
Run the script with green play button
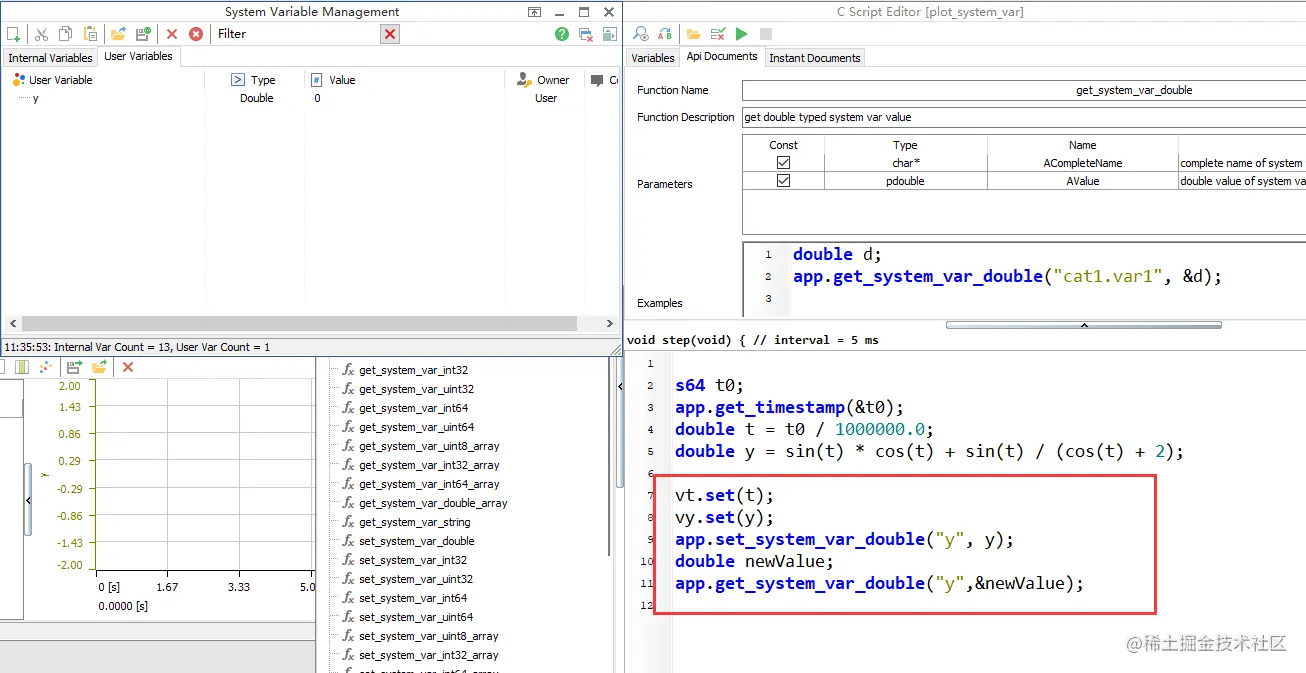click(741, 34)
